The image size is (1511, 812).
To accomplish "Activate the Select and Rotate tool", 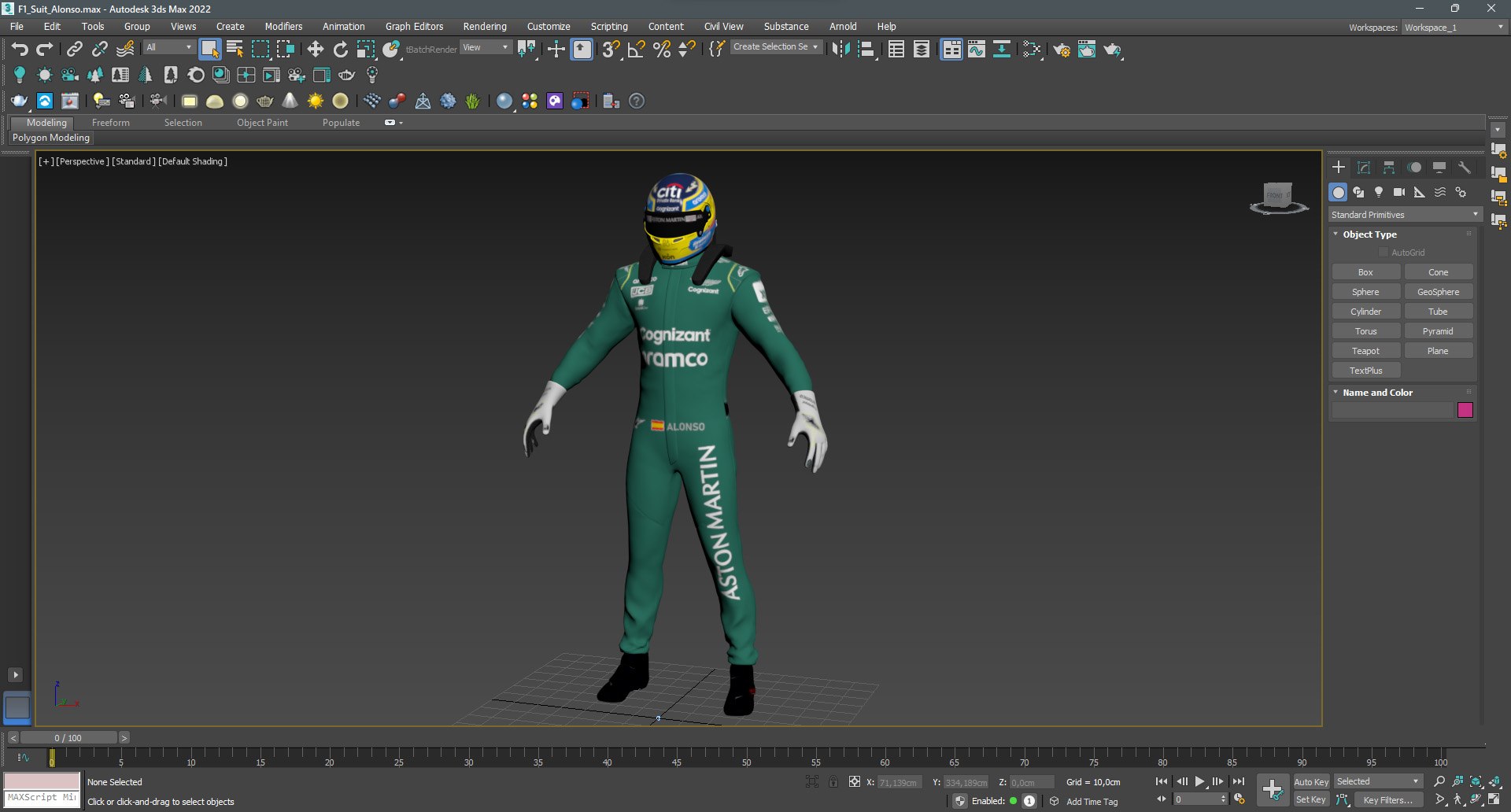I will pyautogui.click(x=340, y=50).
